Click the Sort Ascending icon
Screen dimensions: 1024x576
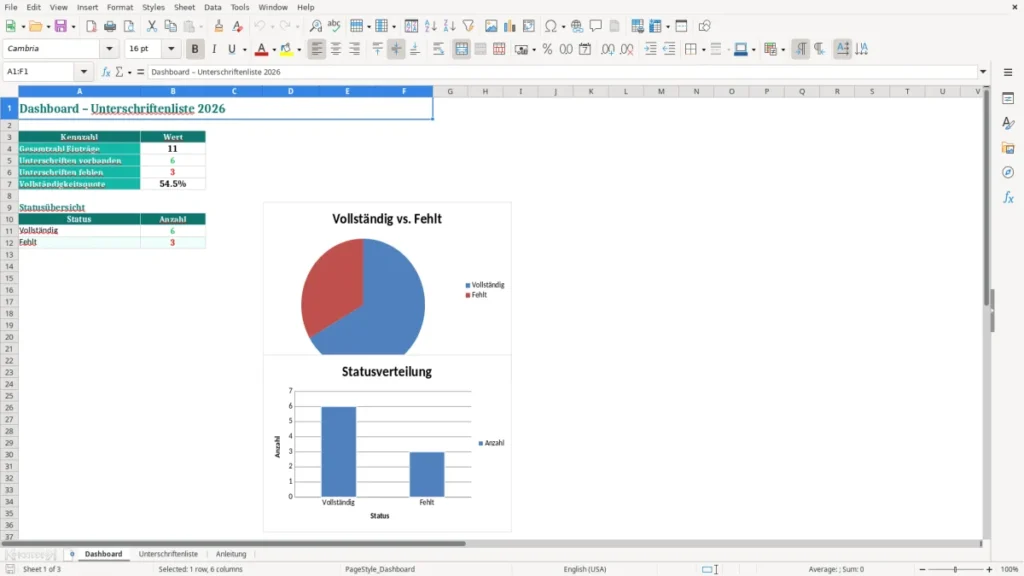[430, 26]
